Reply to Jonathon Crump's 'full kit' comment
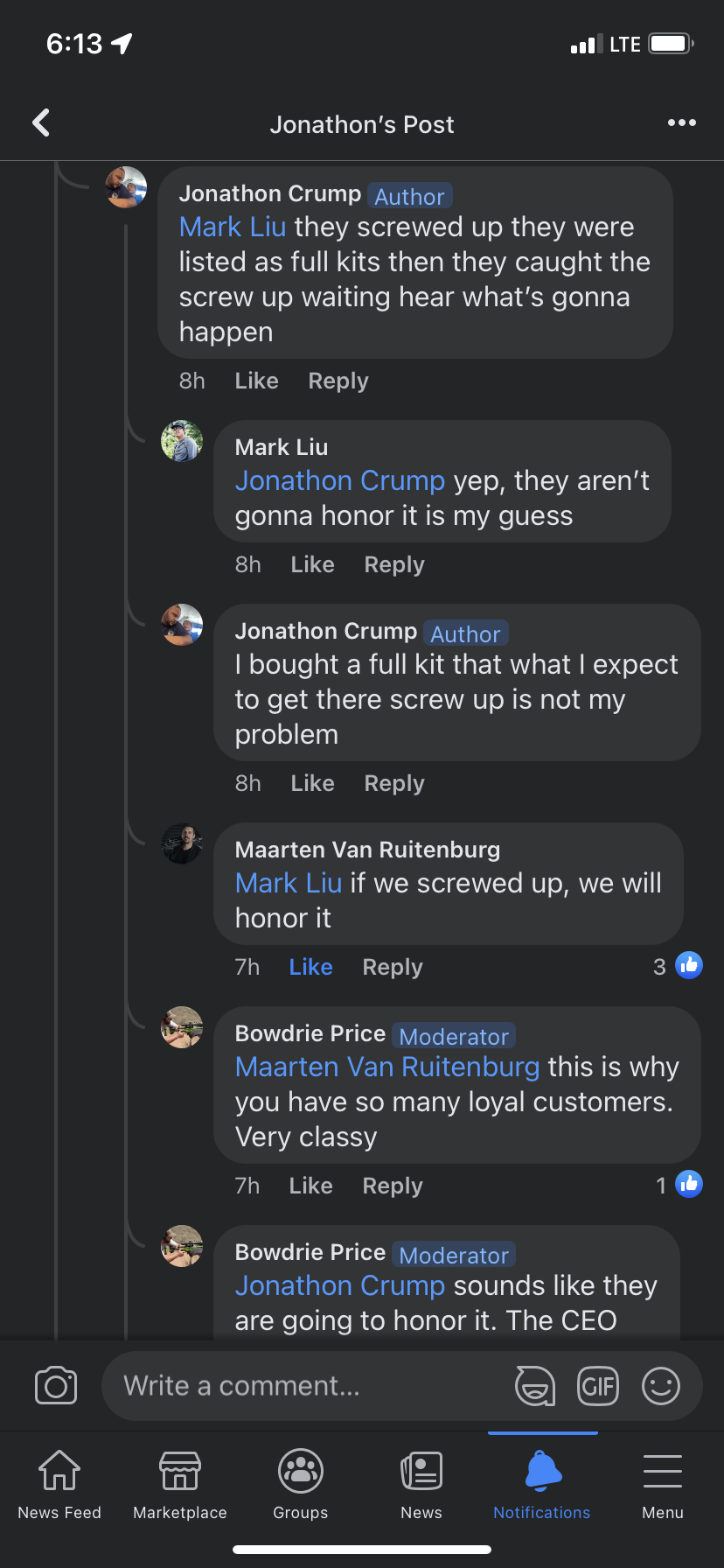724x1568 pixels. click(394, 783)
